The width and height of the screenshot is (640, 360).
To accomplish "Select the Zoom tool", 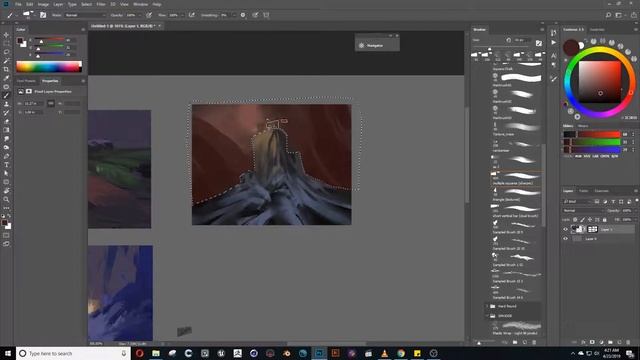I will tap(6, 199).
